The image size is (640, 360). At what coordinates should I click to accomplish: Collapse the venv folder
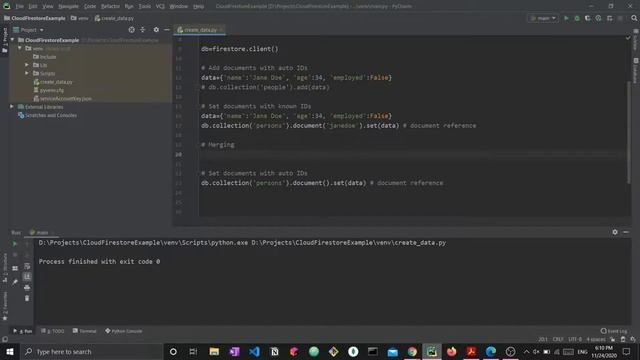point(20,48)
